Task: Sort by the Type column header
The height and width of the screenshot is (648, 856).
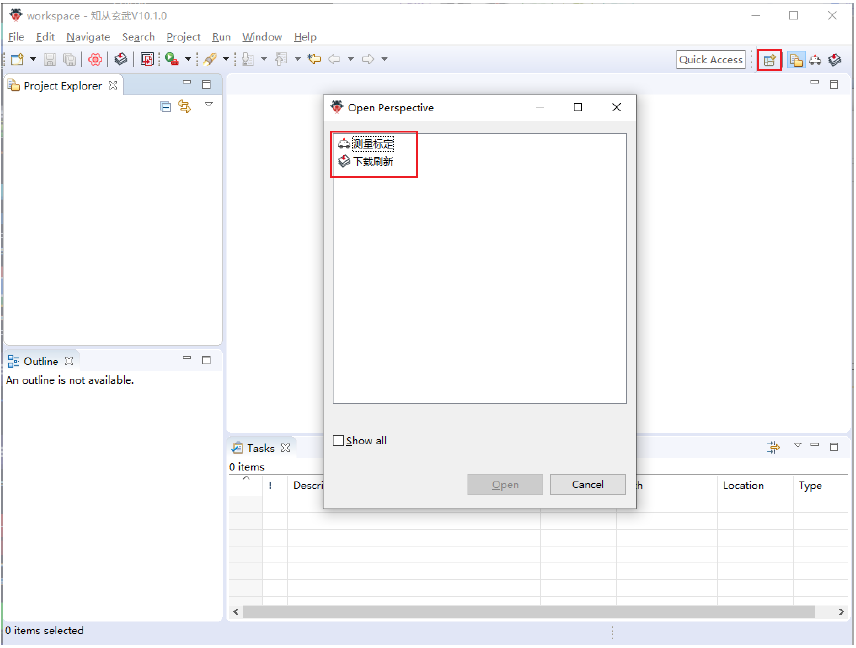Action: [822, 485]
